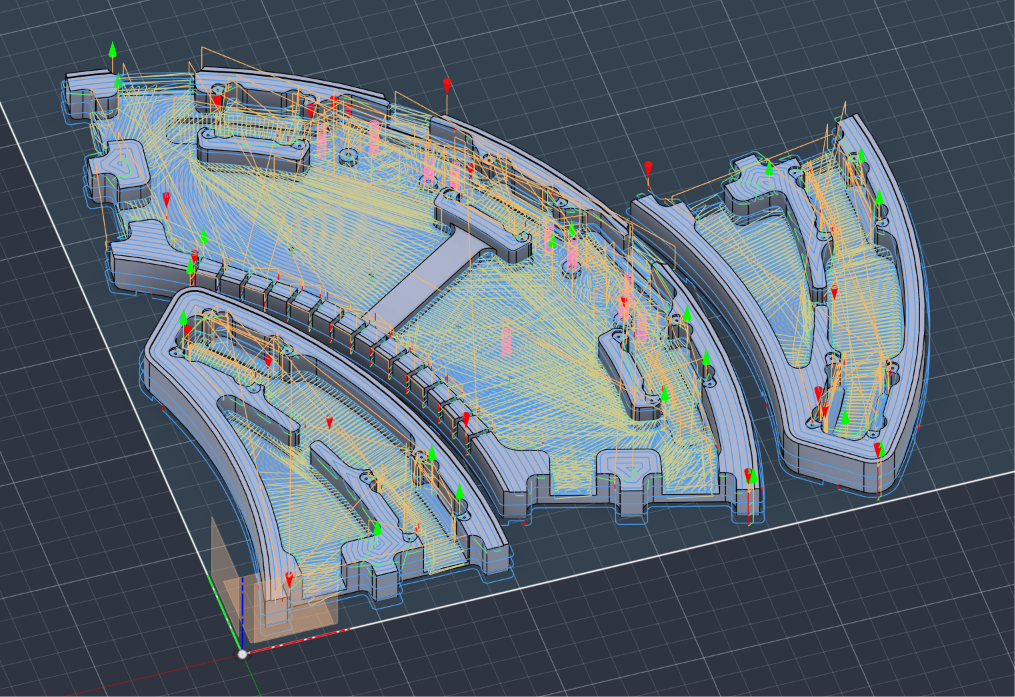
Task: Select the red marker at the right curved part's pointed tip
Action: [x=878, y=451]
